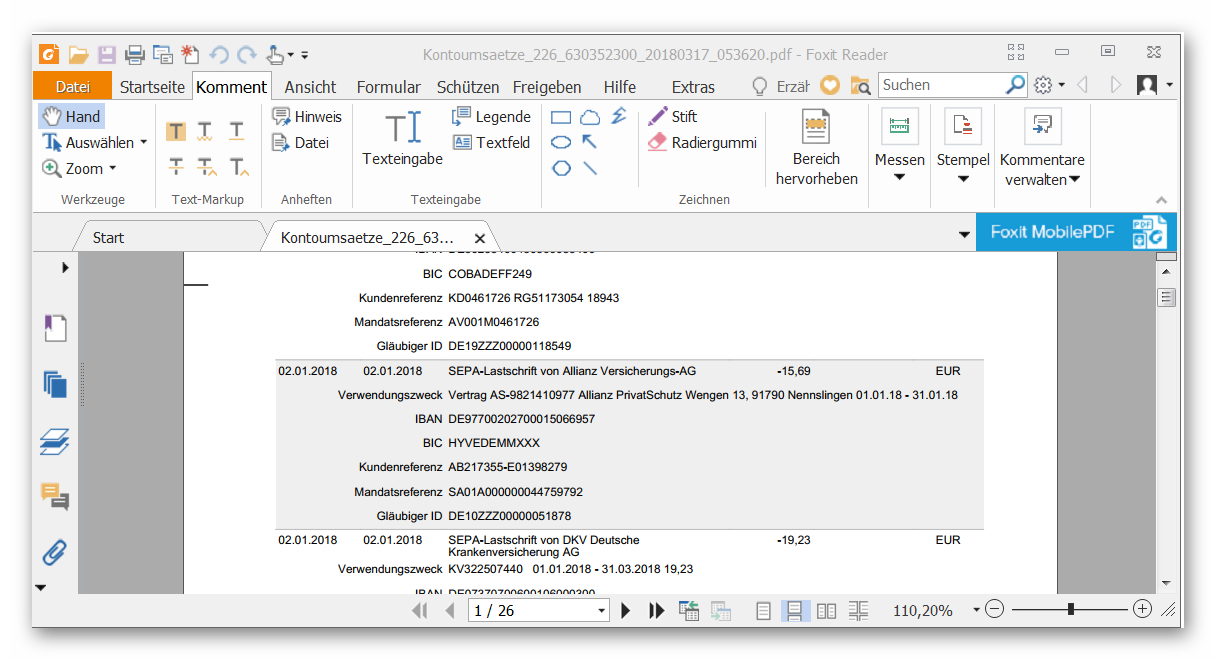Viewport: 1216px width, 660px height.
Task: Switch to the Formular ribbon tab
Action: 388,87
